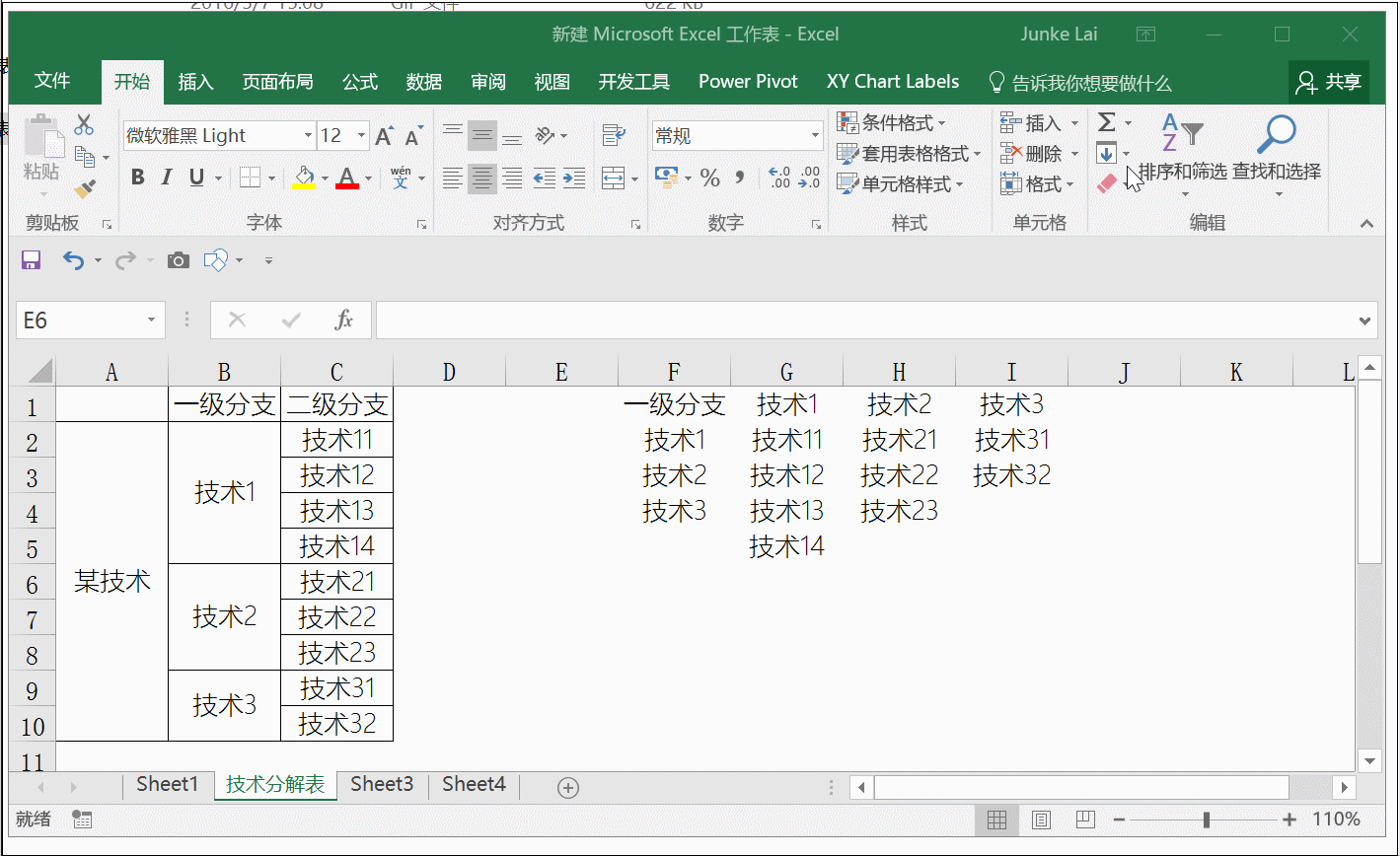Click the Format Painter brush icon

[x=86, y=187]
